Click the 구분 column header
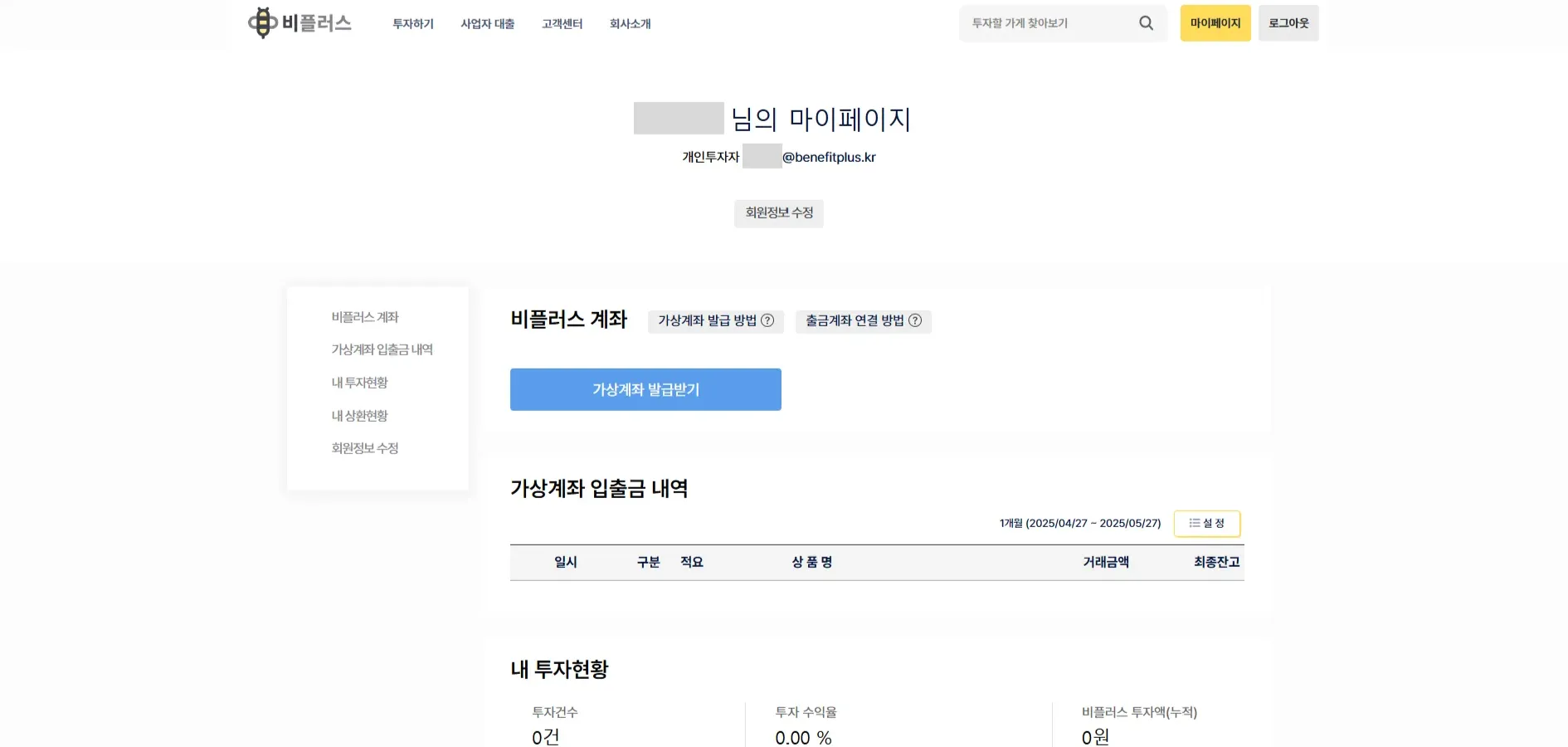Image resolution: width=1568 pixels, height=747 pixels. tap(648, 562)
